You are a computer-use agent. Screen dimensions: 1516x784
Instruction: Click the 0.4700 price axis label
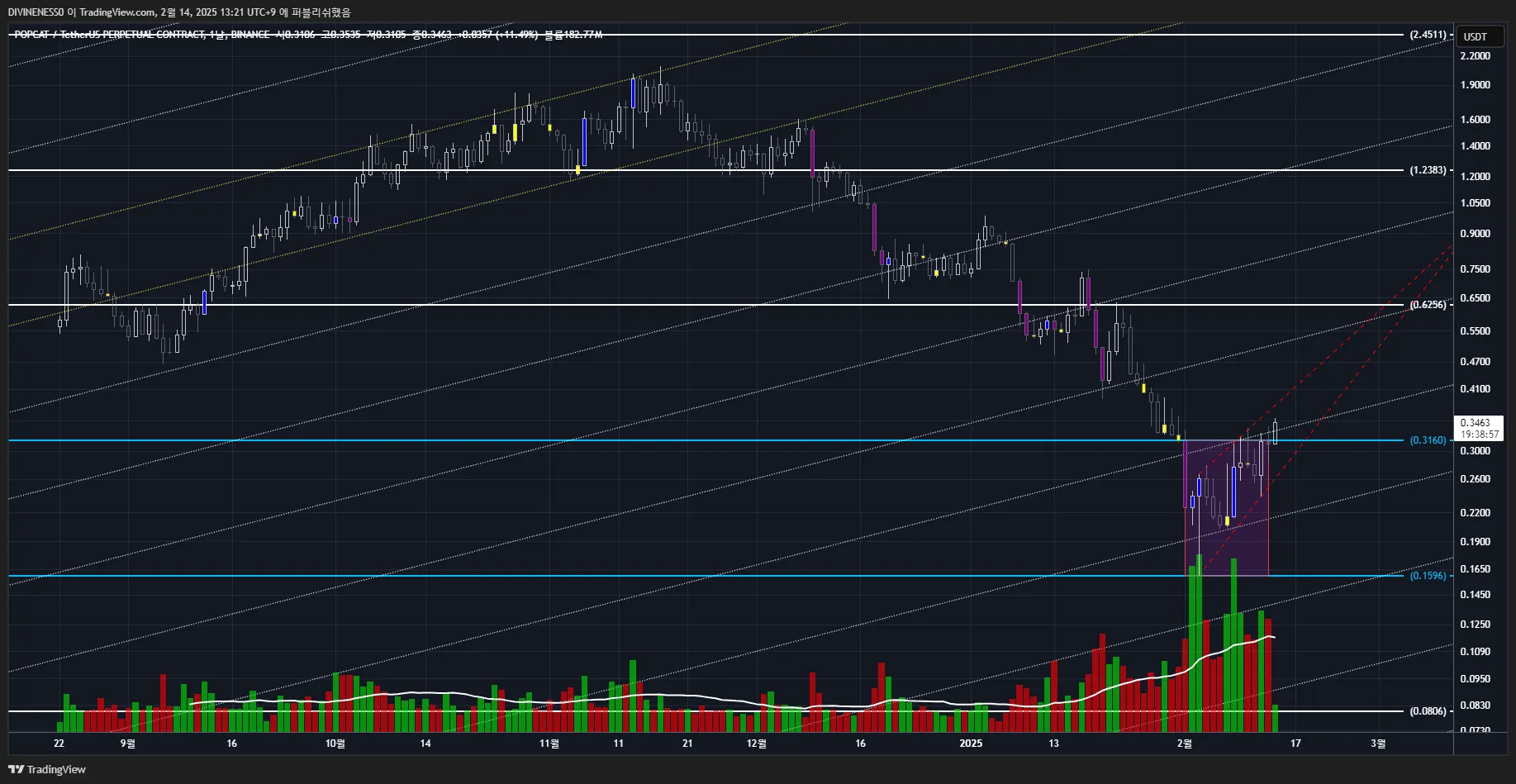[x=1476, y=362]
